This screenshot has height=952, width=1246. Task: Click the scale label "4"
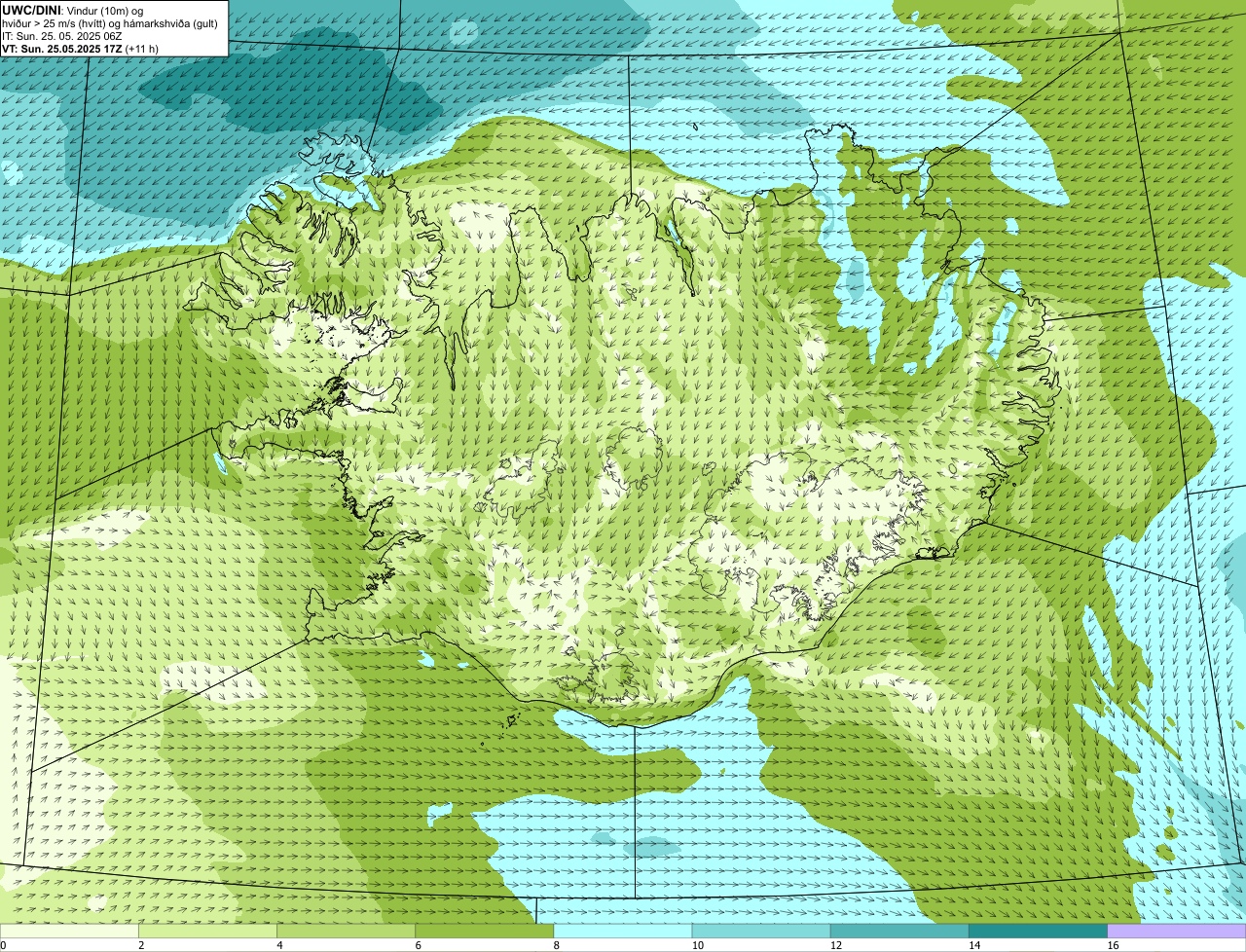click(x=280, y=945)
